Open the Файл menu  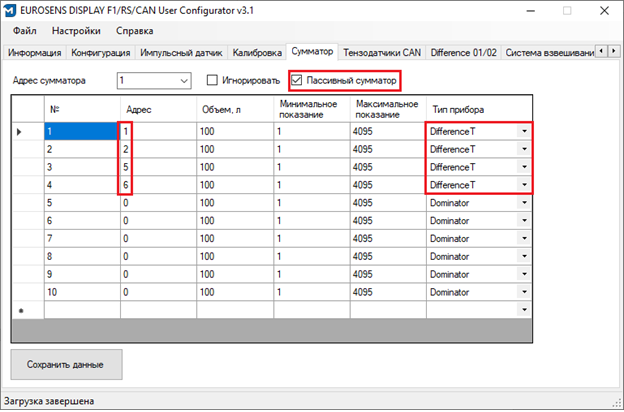[25, 31]
